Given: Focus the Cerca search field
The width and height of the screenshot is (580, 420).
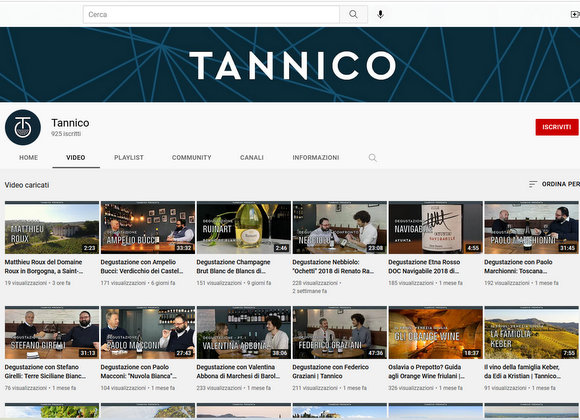Looking at the screenshot, I should click(211, 14).
